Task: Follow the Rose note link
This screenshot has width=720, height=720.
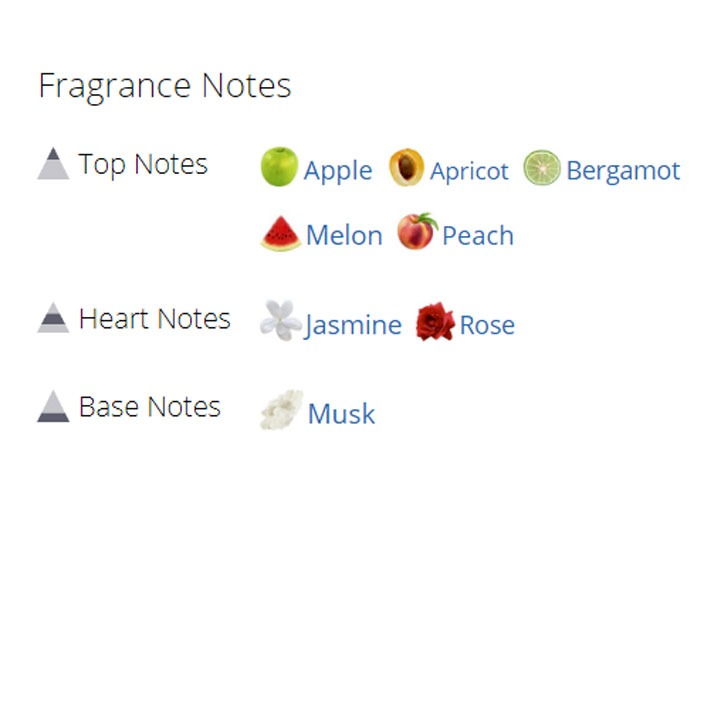Action: [x=487, y=325]
